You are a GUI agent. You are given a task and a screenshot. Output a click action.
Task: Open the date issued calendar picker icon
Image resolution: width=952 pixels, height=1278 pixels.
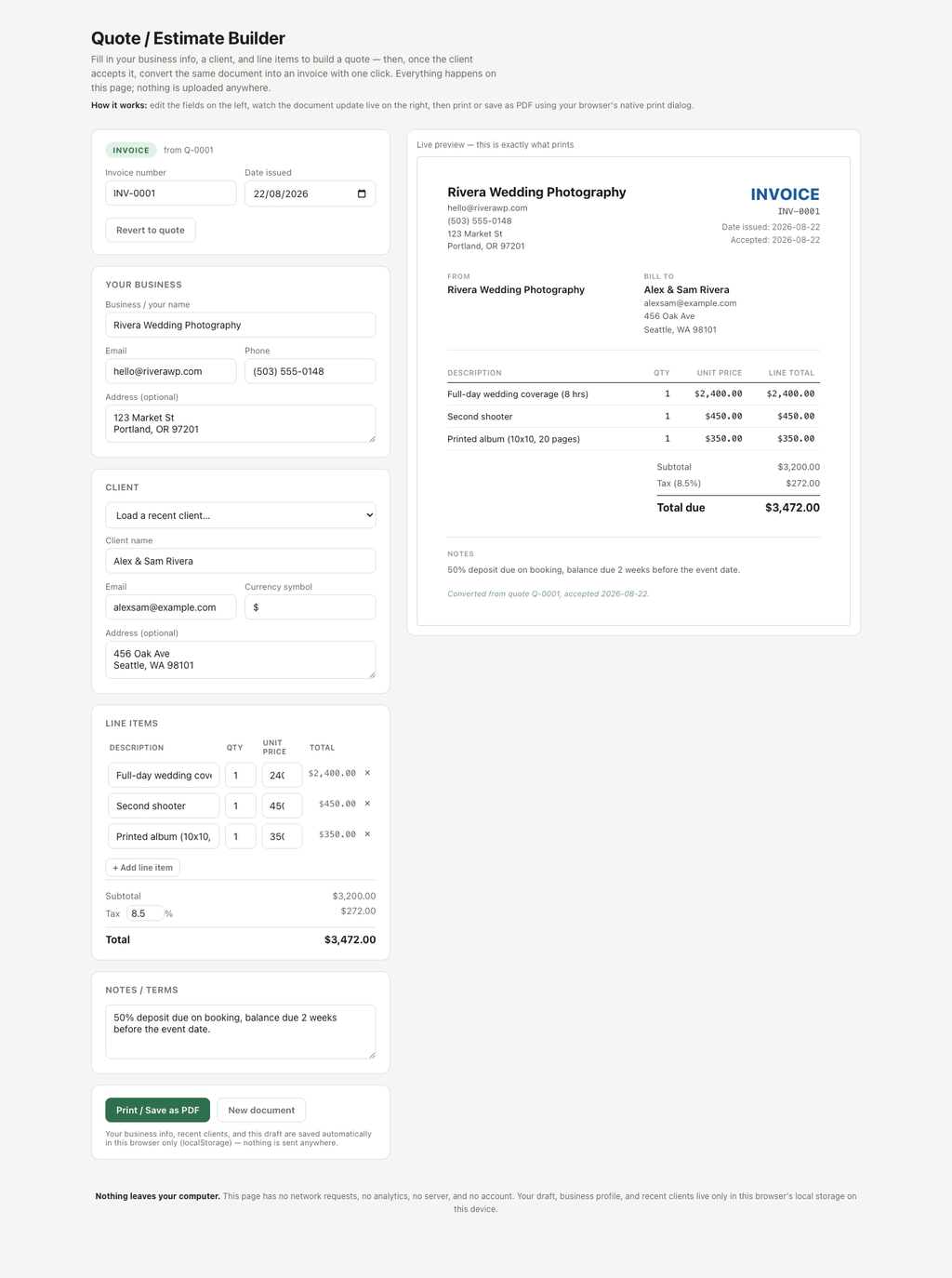[362, 193]
